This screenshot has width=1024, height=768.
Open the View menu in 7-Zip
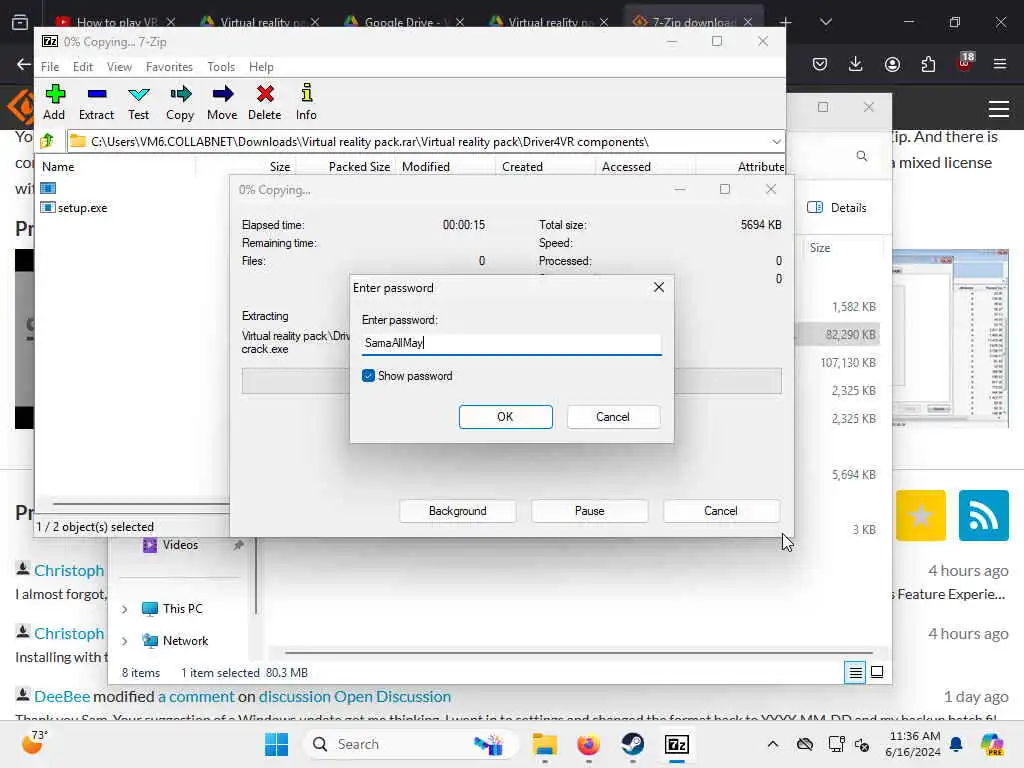pyautogui.click(x=120, y=67)
